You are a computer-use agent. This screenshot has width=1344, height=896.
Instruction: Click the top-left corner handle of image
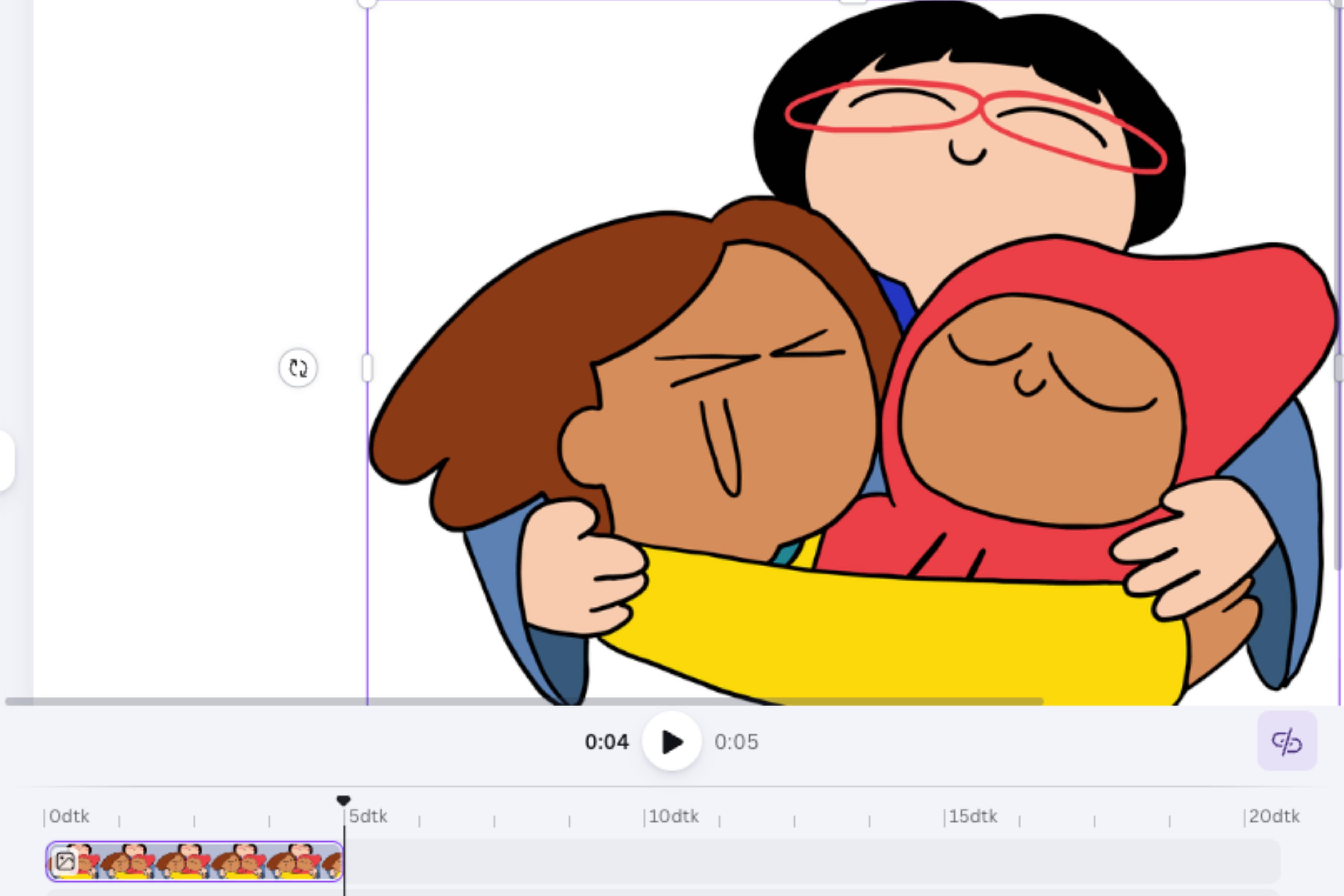(x=367, y=2)
